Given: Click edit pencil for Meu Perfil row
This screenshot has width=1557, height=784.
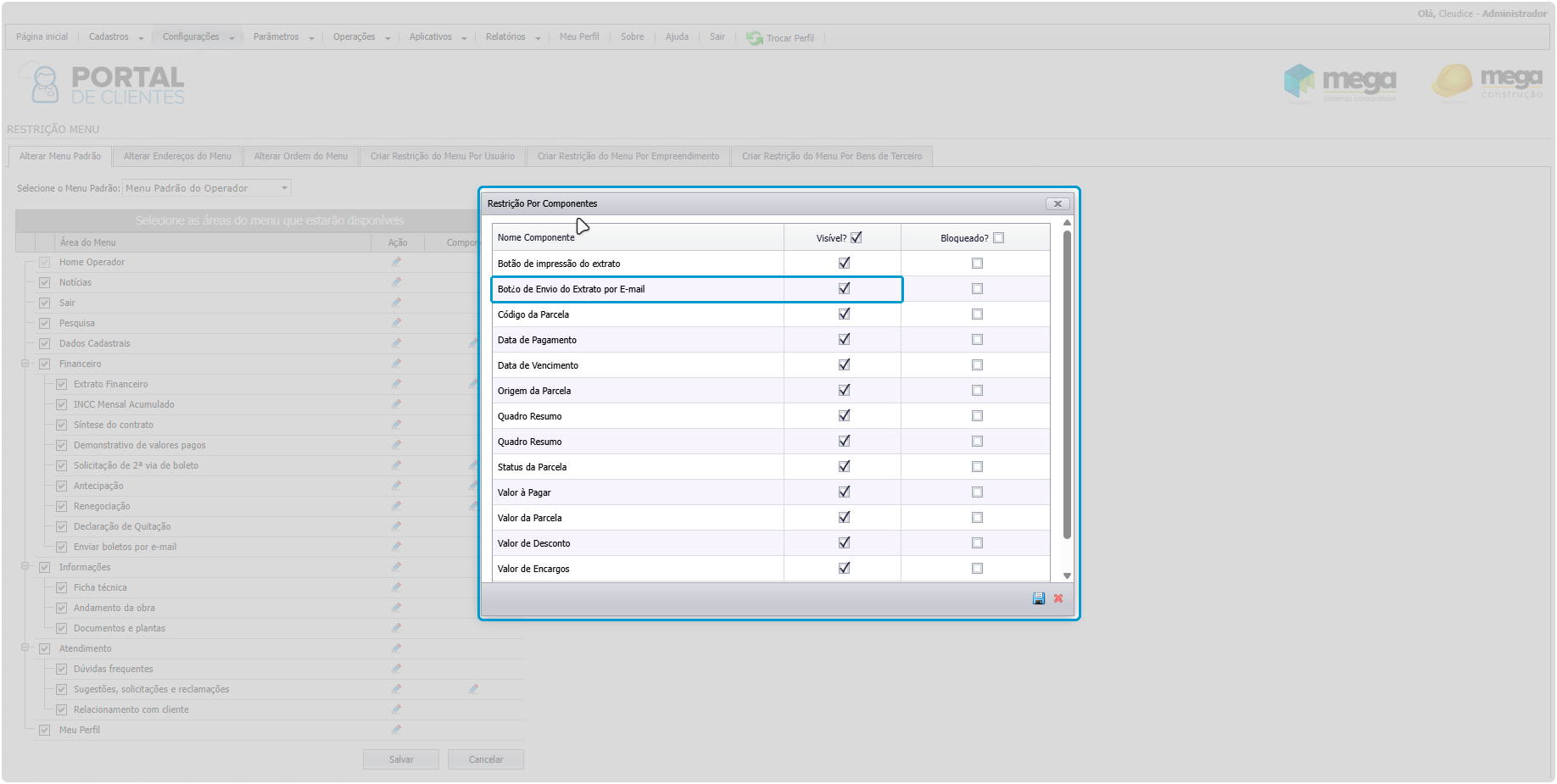Looking at the screenshot, I should (x=396, y=730).
